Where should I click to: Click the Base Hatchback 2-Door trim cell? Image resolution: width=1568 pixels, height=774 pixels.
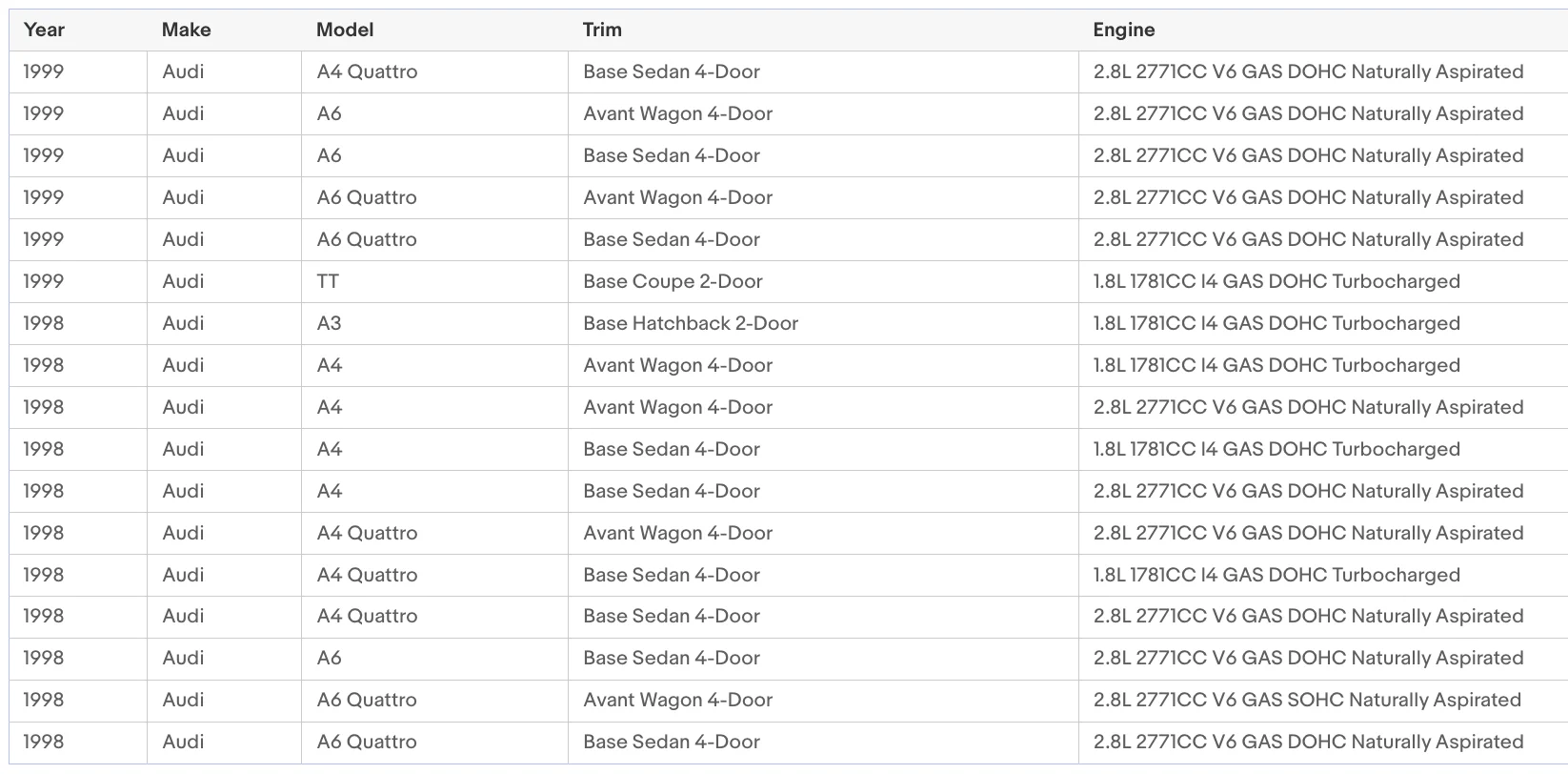click(823, 323)
